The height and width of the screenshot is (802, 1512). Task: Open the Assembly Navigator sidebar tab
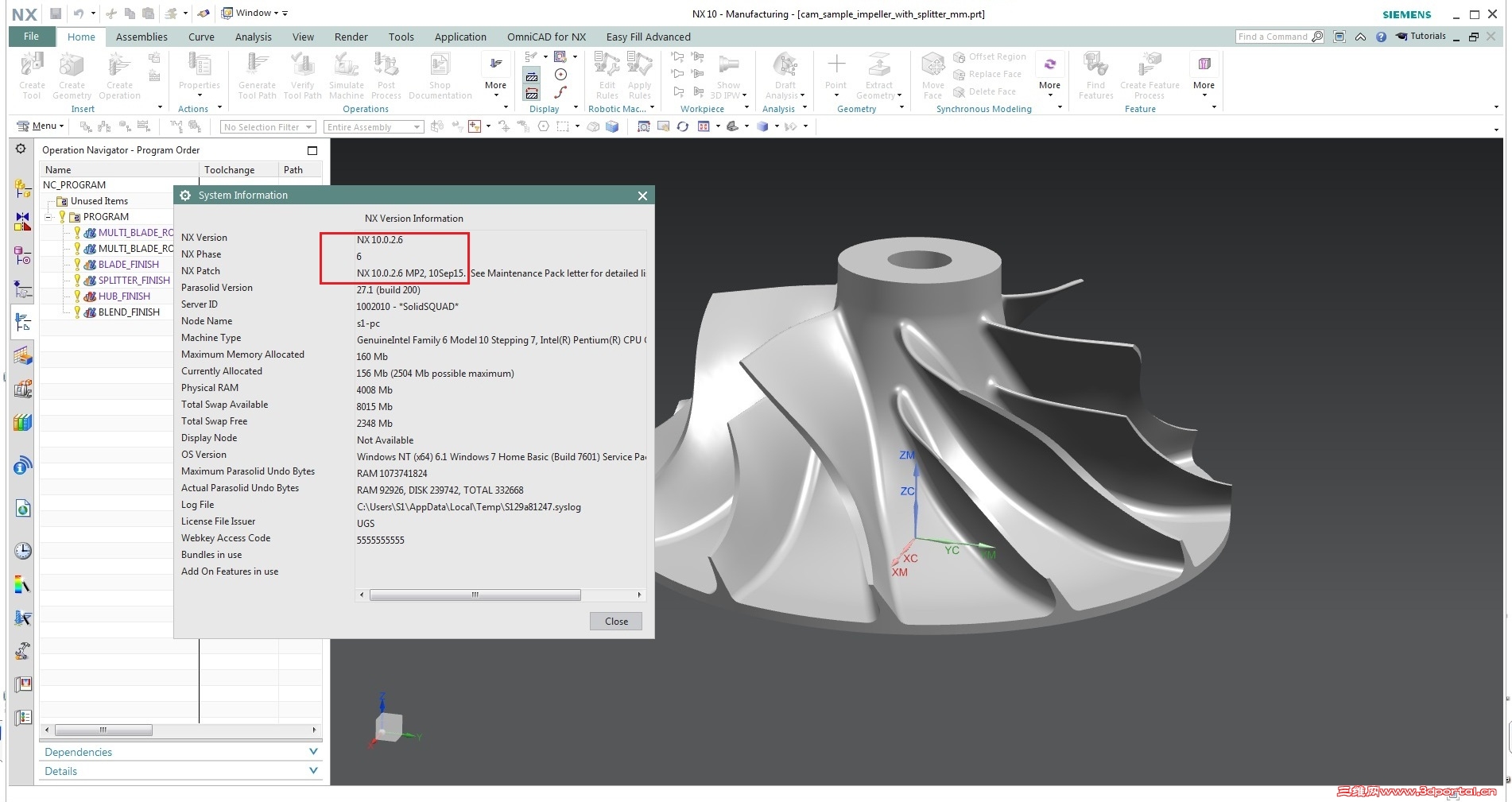[22, 188]
